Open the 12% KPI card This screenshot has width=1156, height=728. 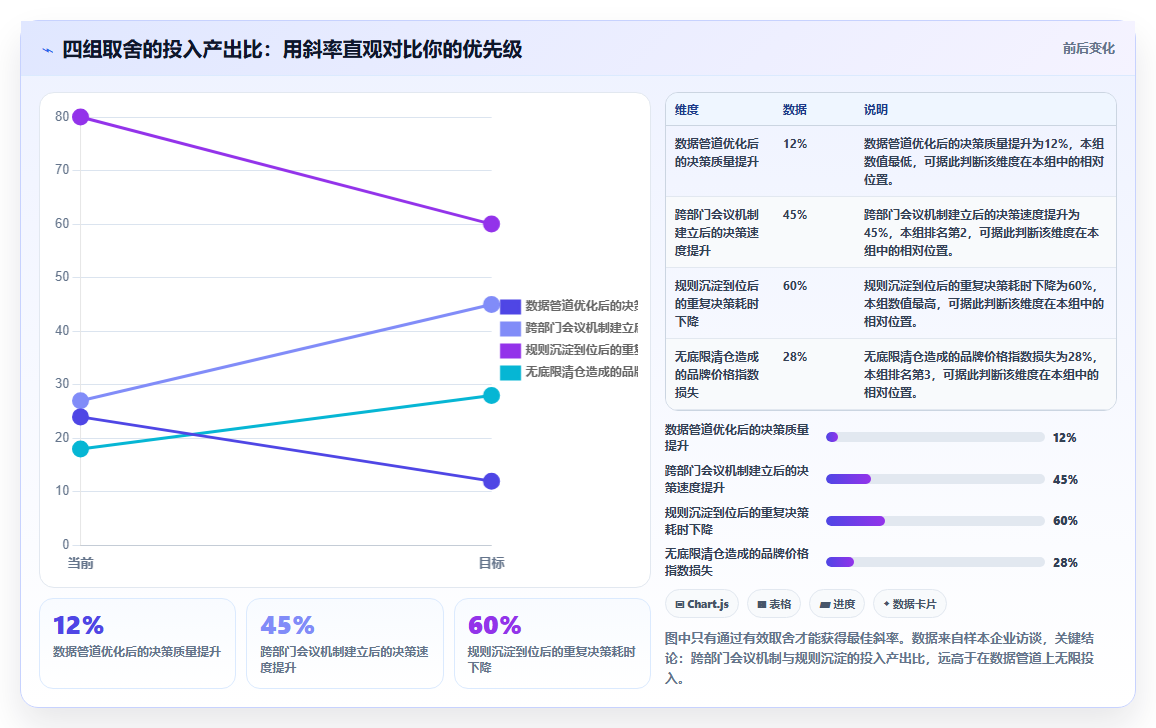click(137, 643)
